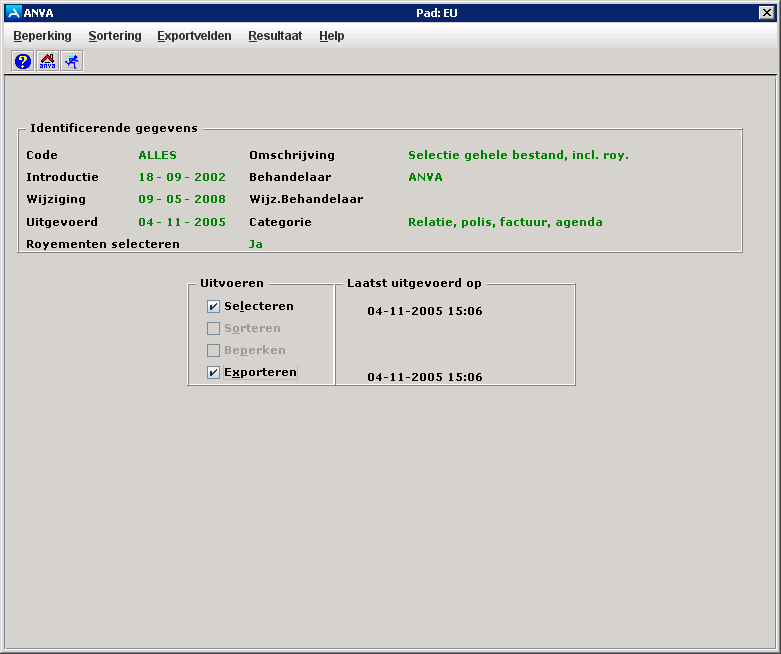Open the Resultaat menu
This screenshot has width=781, height=654.
coord(275,36)
